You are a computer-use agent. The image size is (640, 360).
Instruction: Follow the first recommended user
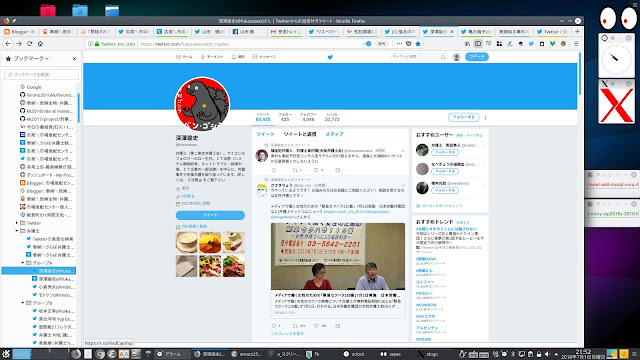(x=445, y=152)
